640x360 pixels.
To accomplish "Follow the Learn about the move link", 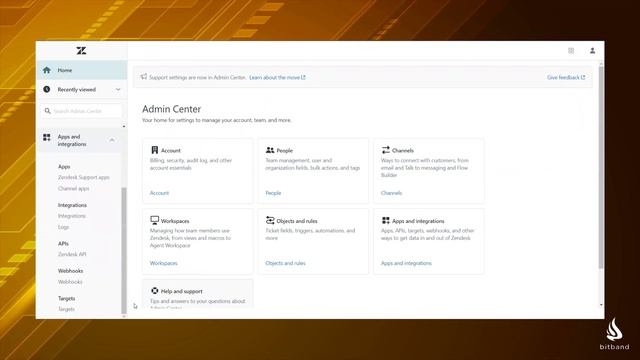I will [277, 78].
